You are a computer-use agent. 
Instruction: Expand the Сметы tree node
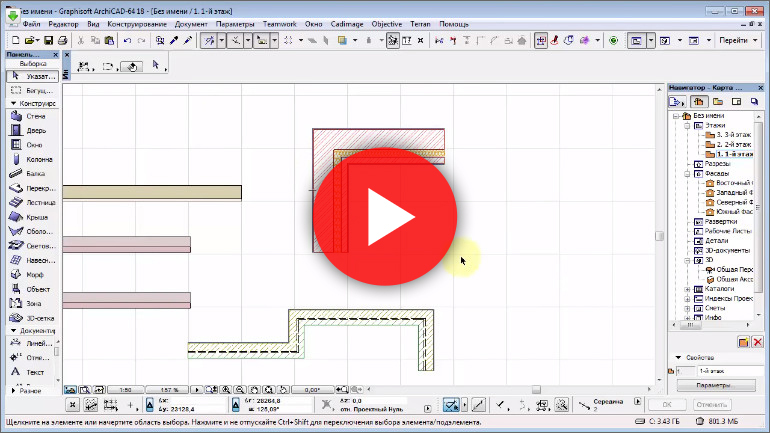[688, 308]
